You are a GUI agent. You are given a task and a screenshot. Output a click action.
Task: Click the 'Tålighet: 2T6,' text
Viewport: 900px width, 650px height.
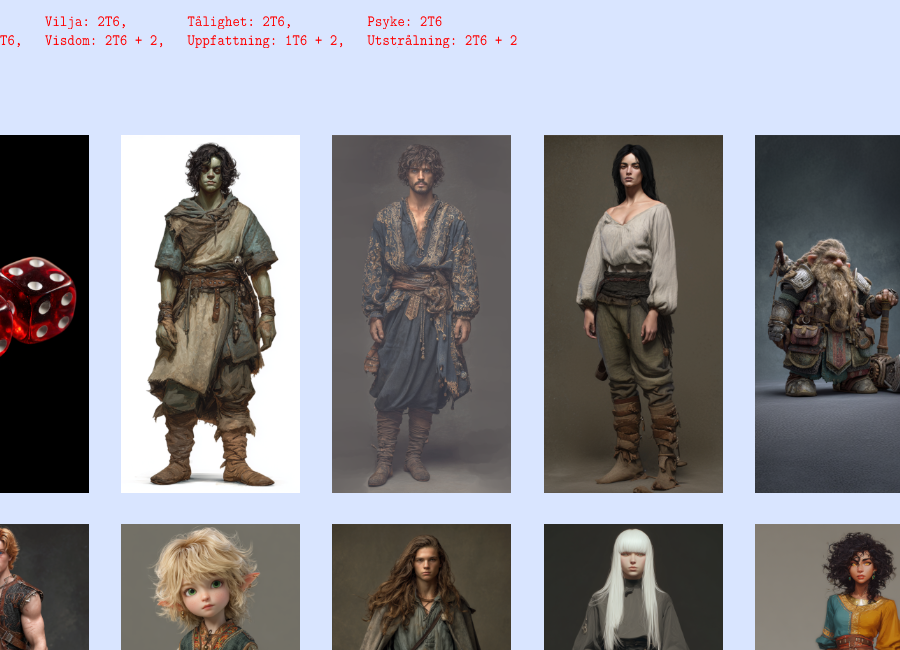click(239, 22)
